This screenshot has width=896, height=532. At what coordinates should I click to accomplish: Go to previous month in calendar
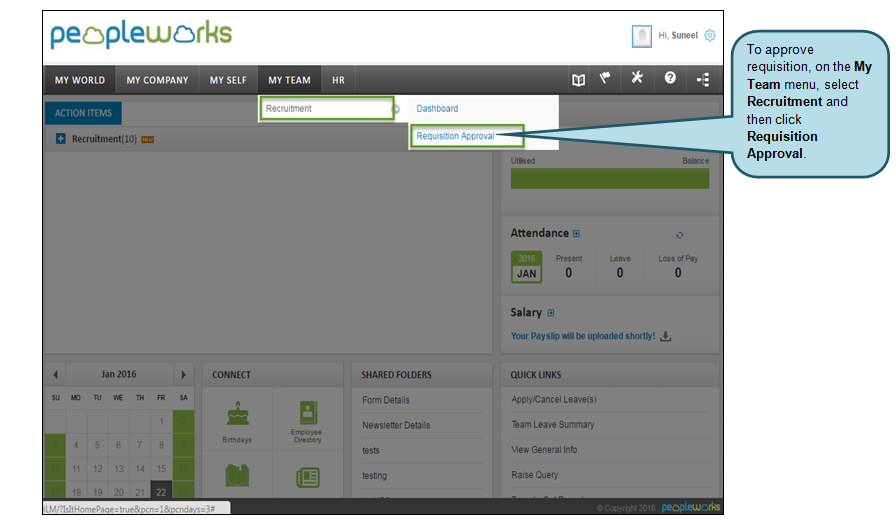pyautogui.click(x=55, y=375)
